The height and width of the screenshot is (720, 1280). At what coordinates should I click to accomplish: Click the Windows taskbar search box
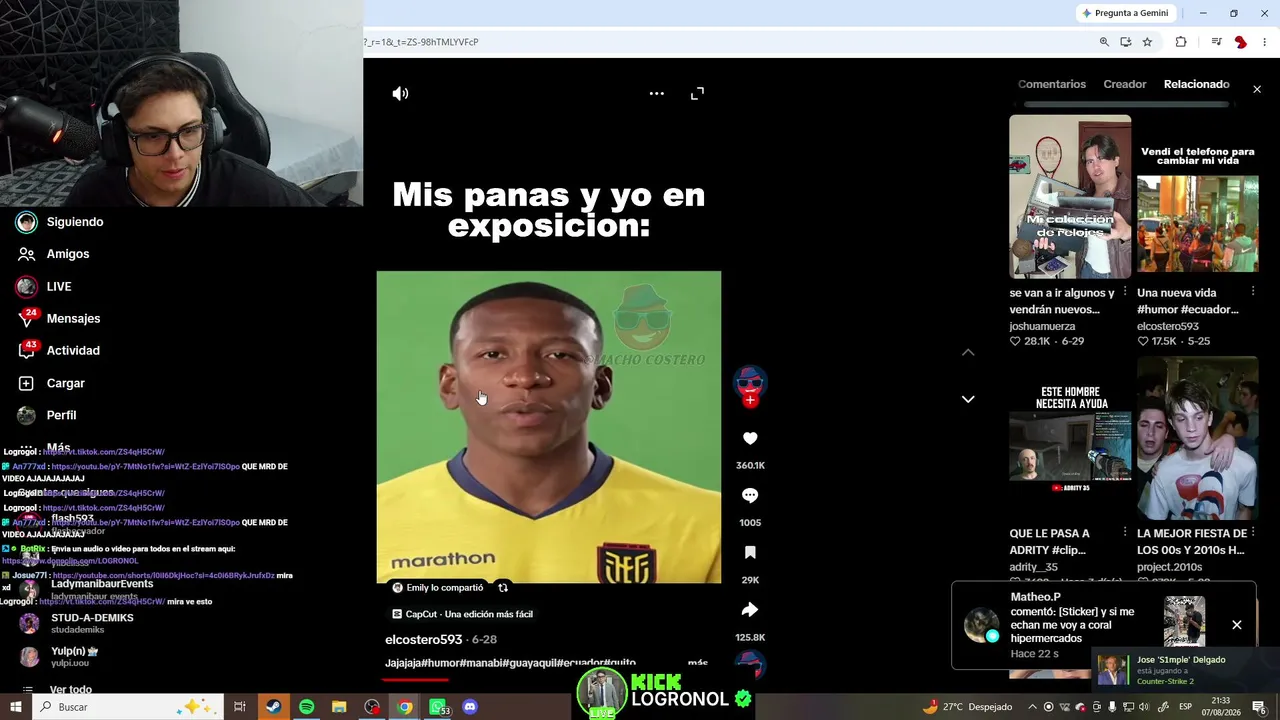(130, 707)
